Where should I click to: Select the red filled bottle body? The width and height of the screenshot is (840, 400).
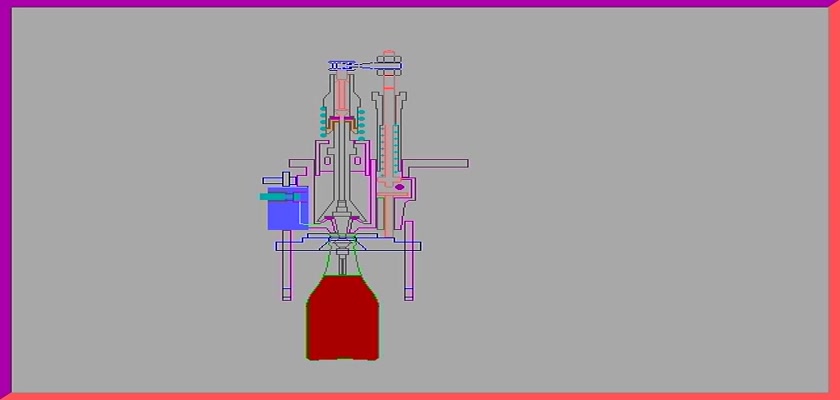click(x=343, y=318)
